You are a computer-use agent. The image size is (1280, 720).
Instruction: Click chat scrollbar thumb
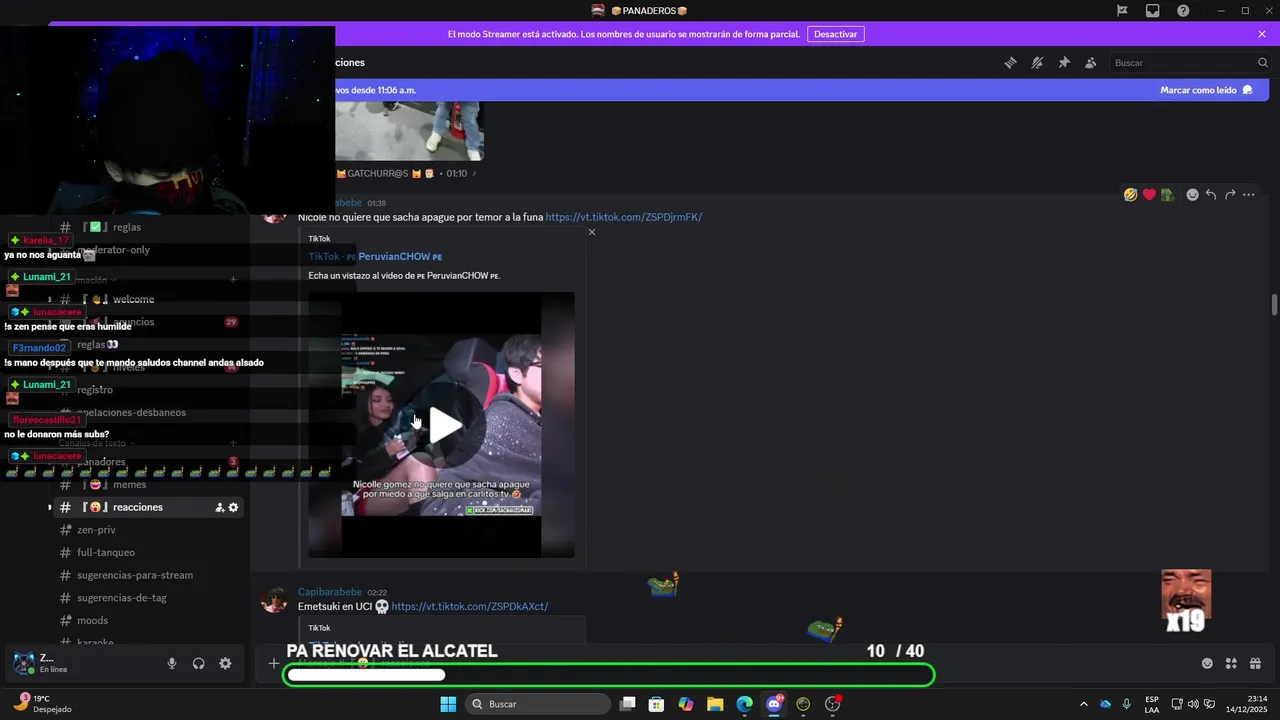[x=1274, y=305]
